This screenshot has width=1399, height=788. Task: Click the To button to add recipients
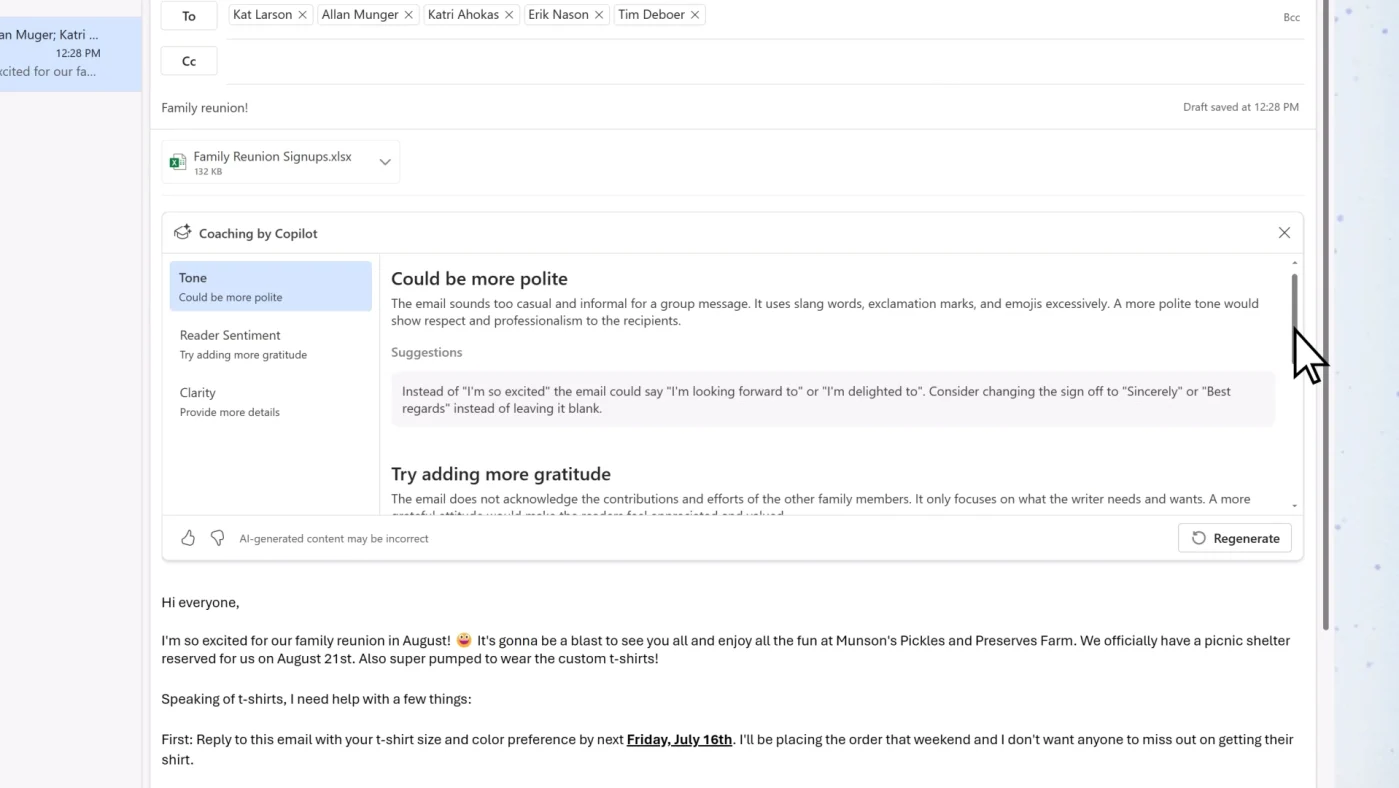click(189, 16)
